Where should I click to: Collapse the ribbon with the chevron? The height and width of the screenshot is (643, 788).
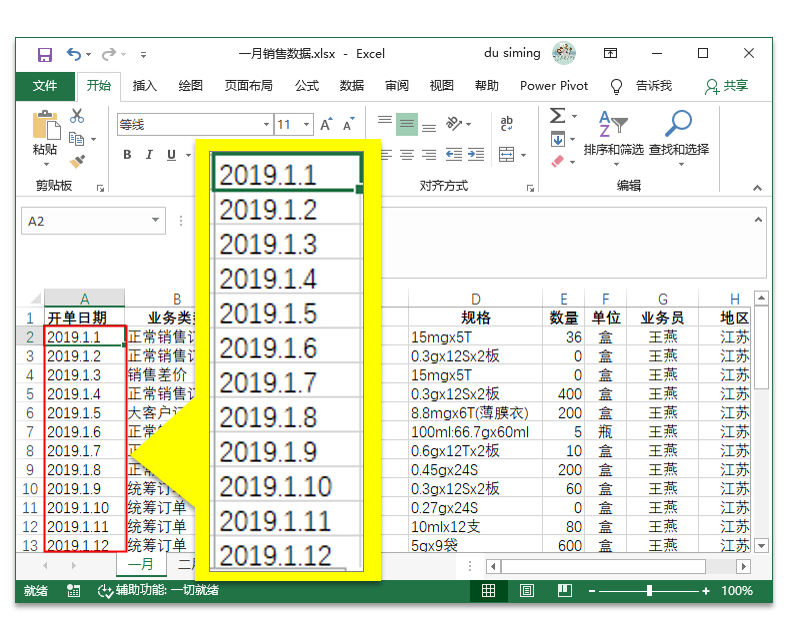pos(757,188)
